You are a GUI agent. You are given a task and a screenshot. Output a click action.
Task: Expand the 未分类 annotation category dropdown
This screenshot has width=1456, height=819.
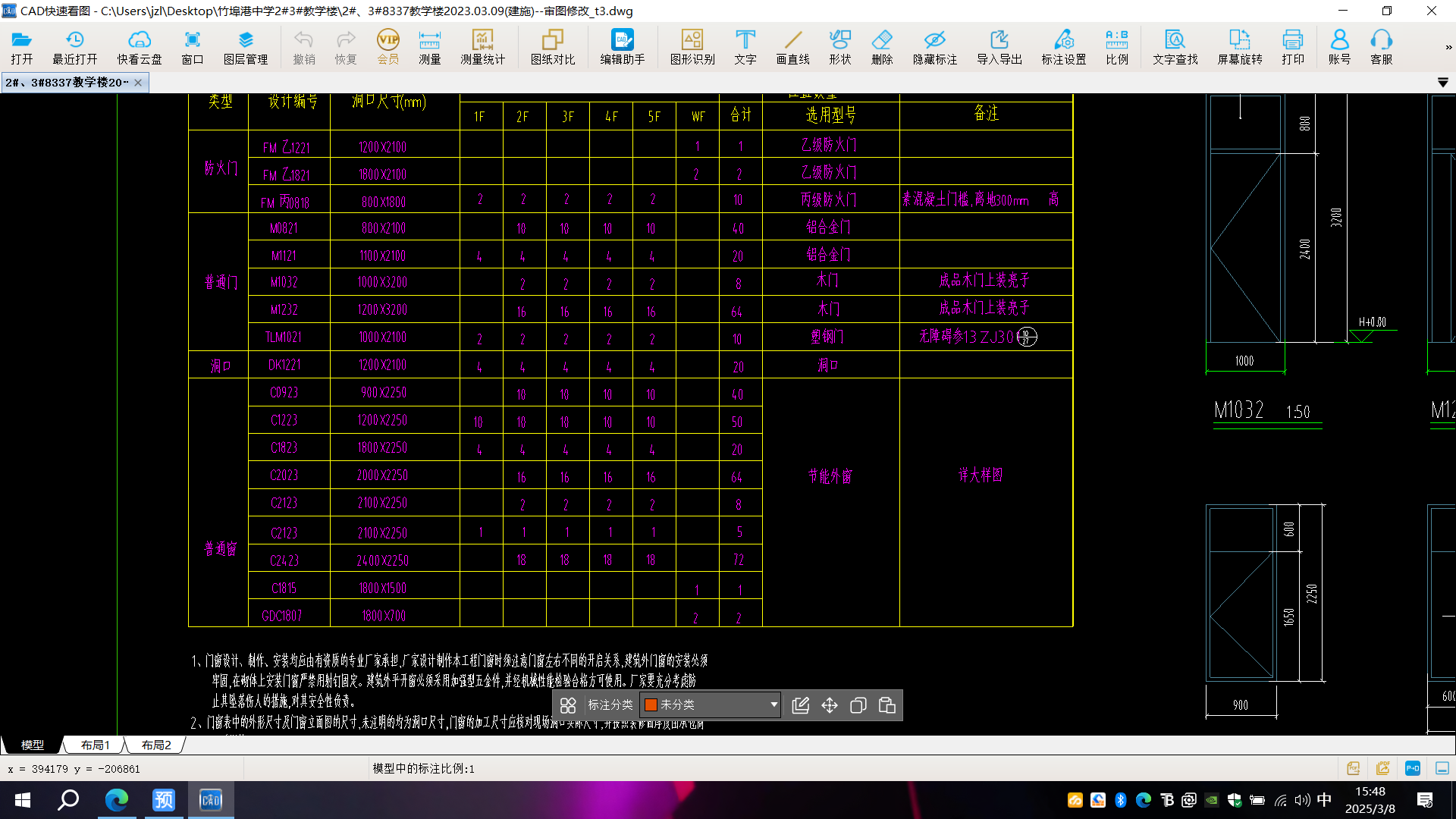pos(773,704)
